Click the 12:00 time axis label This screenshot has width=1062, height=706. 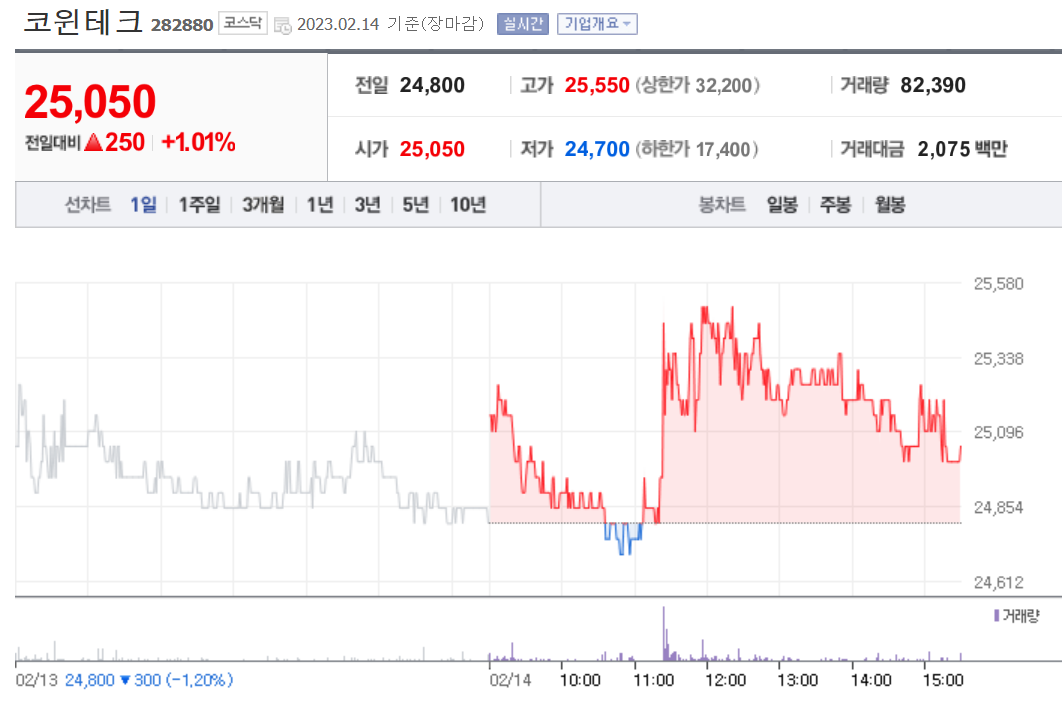725,680
